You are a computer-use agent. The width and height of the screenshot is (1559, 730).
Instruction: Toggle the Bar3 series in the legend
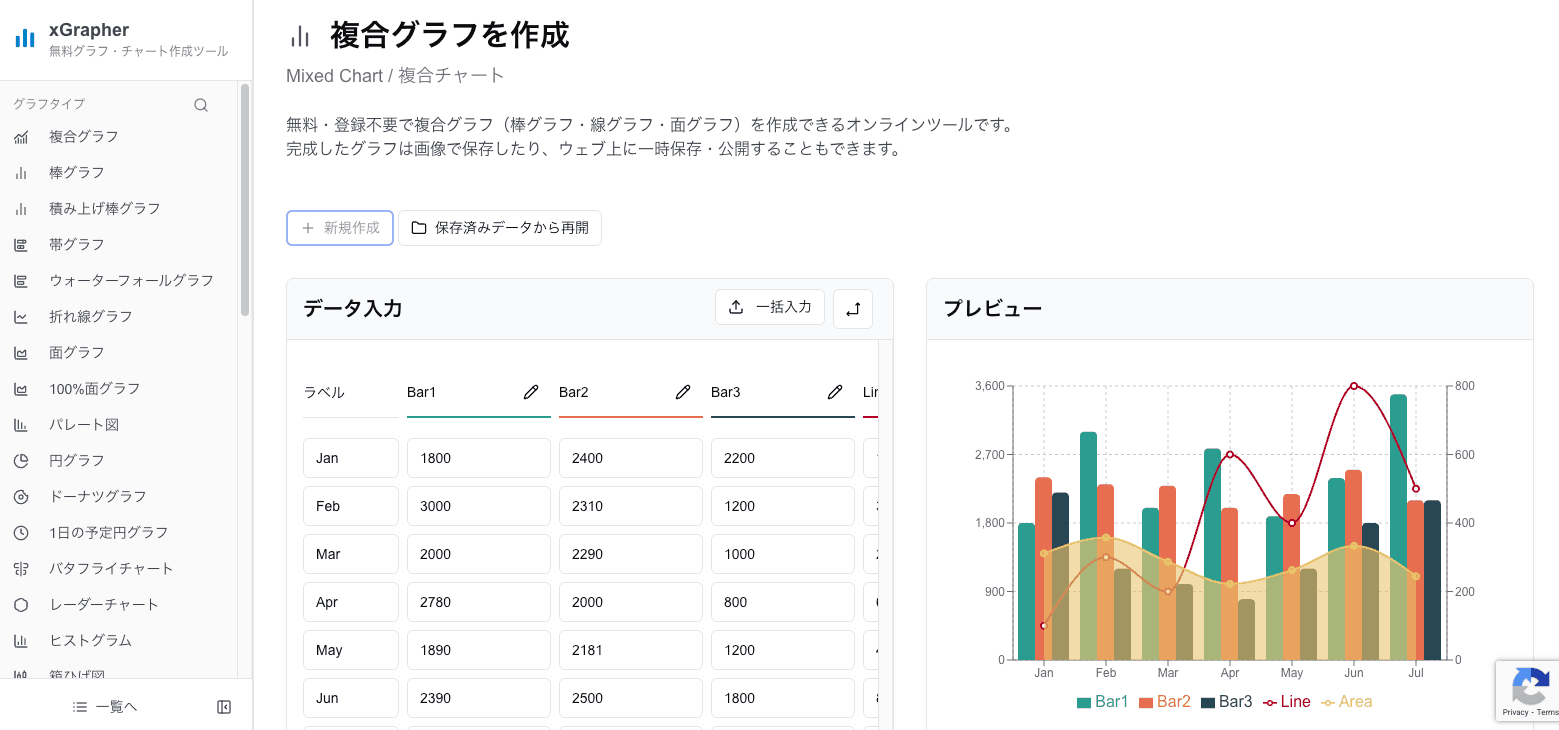pos(1227,701)
